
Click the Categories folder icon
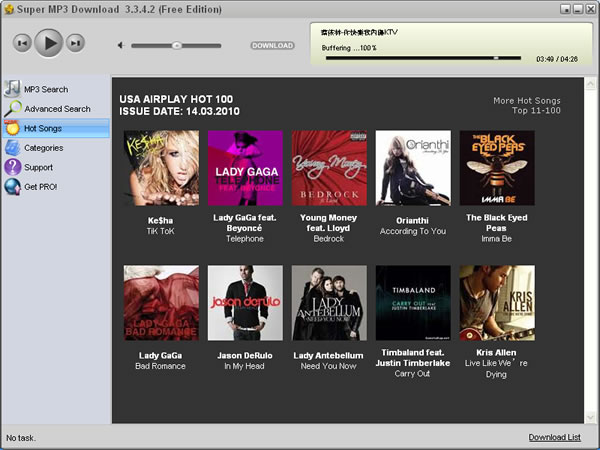point(12,148)
